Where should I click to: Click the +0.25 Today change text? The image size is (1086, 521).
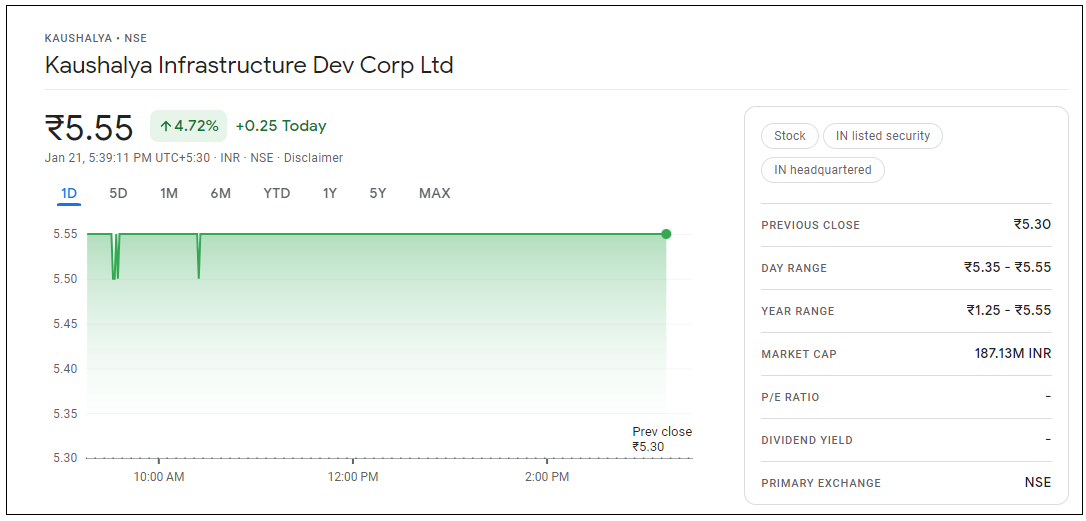click(x=281, y=126)
